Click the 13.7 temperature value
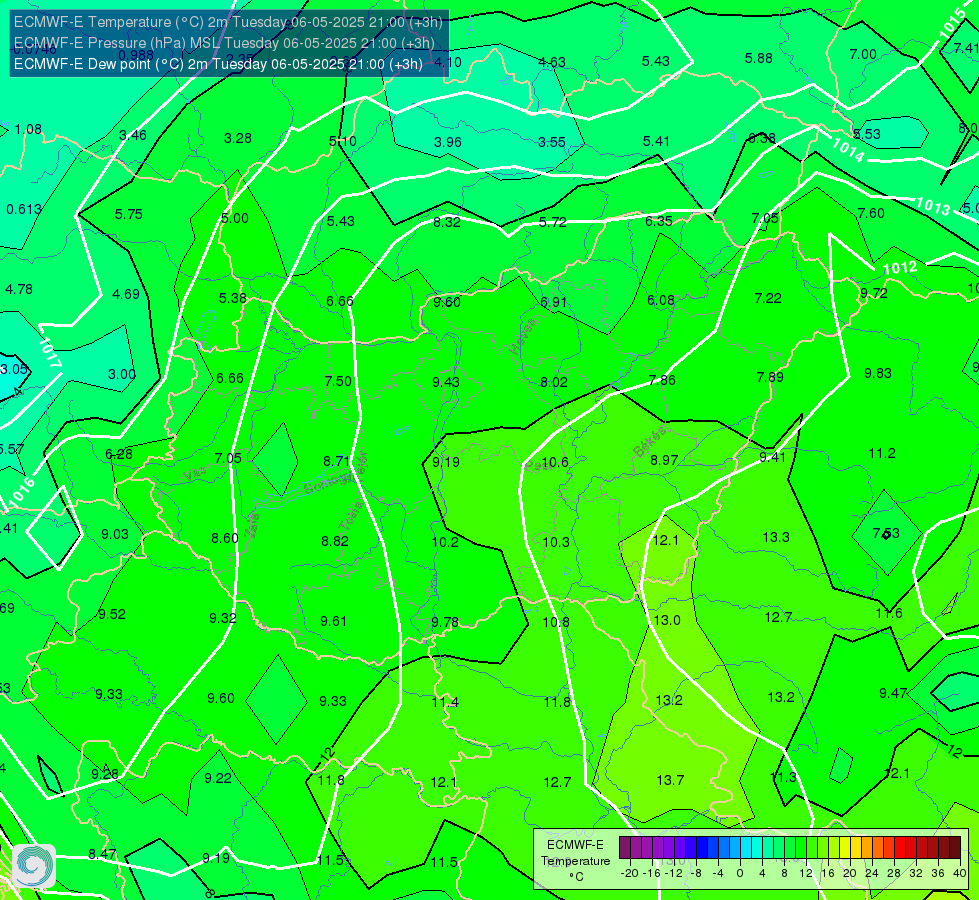The width and height of the screenshot is (979, 900). 670,779
